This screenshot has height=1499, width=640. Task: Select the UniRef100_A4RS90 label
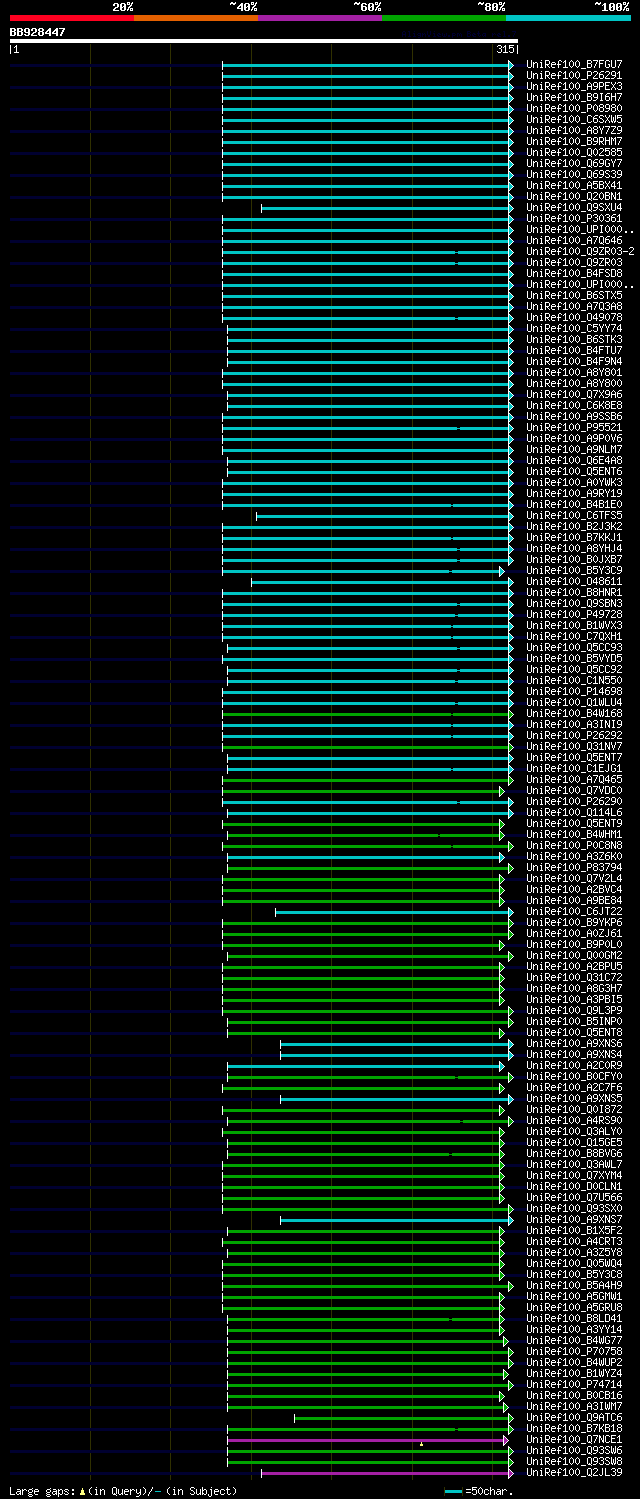coord(574,1120)
